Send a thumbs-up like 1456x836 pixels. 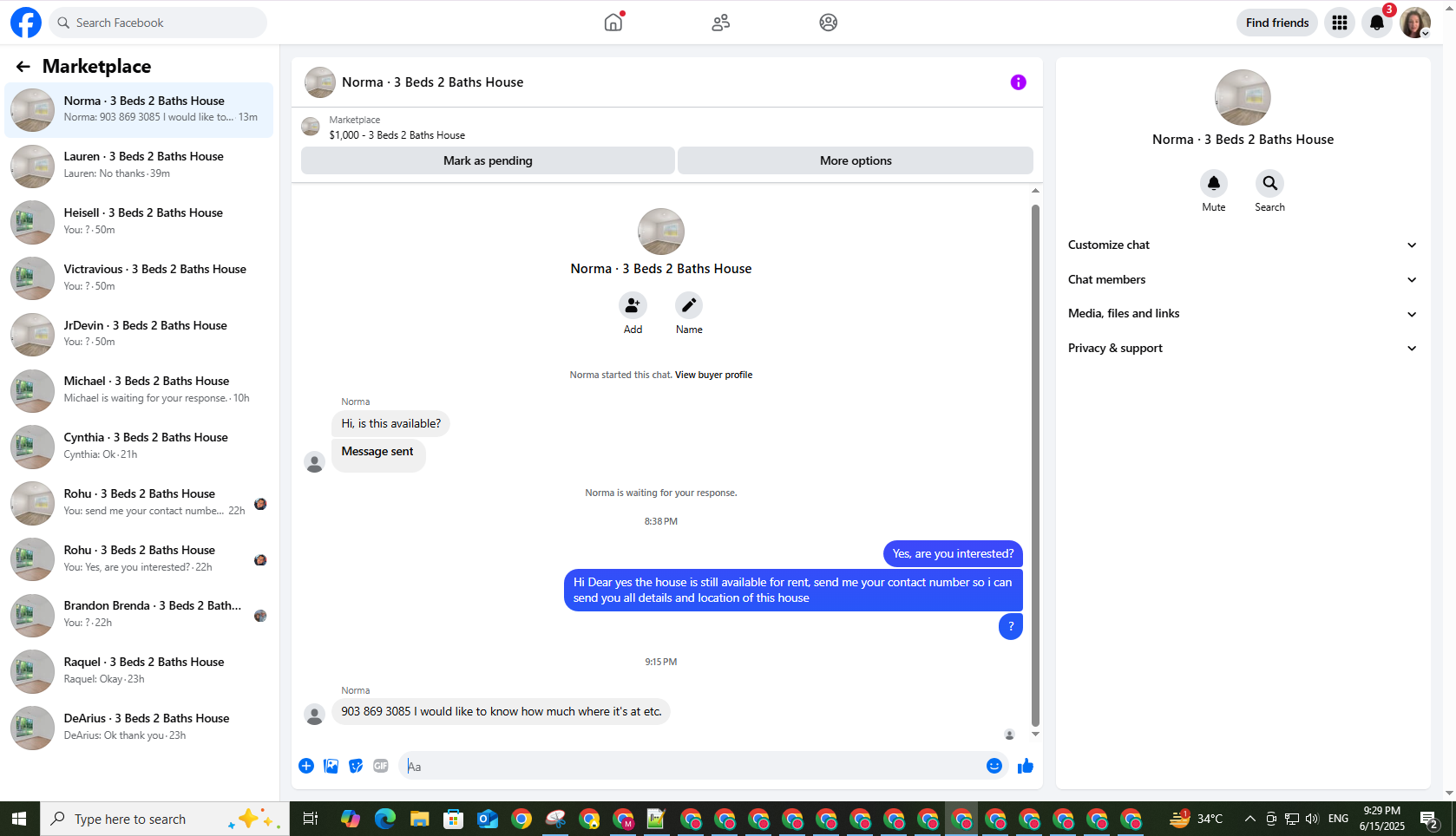point(1026,766)
